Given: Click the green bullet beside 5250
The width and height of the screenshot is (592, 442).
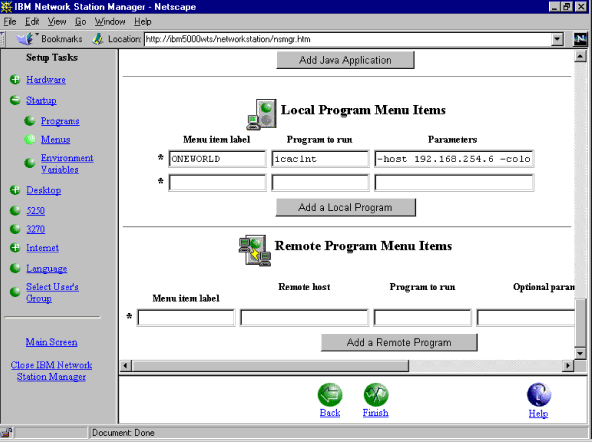Looking at the screenshot, I should point(15,210).
